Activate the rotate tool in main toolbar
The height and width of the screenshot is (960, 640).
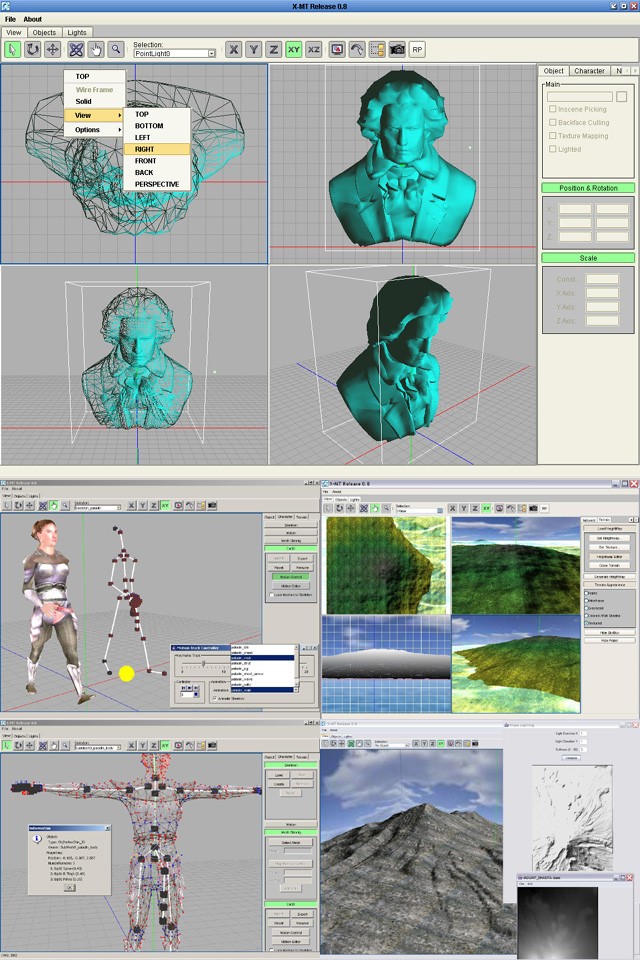click(32, 50)
